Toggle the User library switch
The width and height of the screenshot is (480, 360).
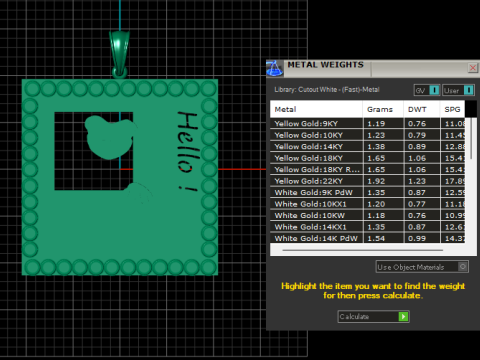tap(458, 90)
